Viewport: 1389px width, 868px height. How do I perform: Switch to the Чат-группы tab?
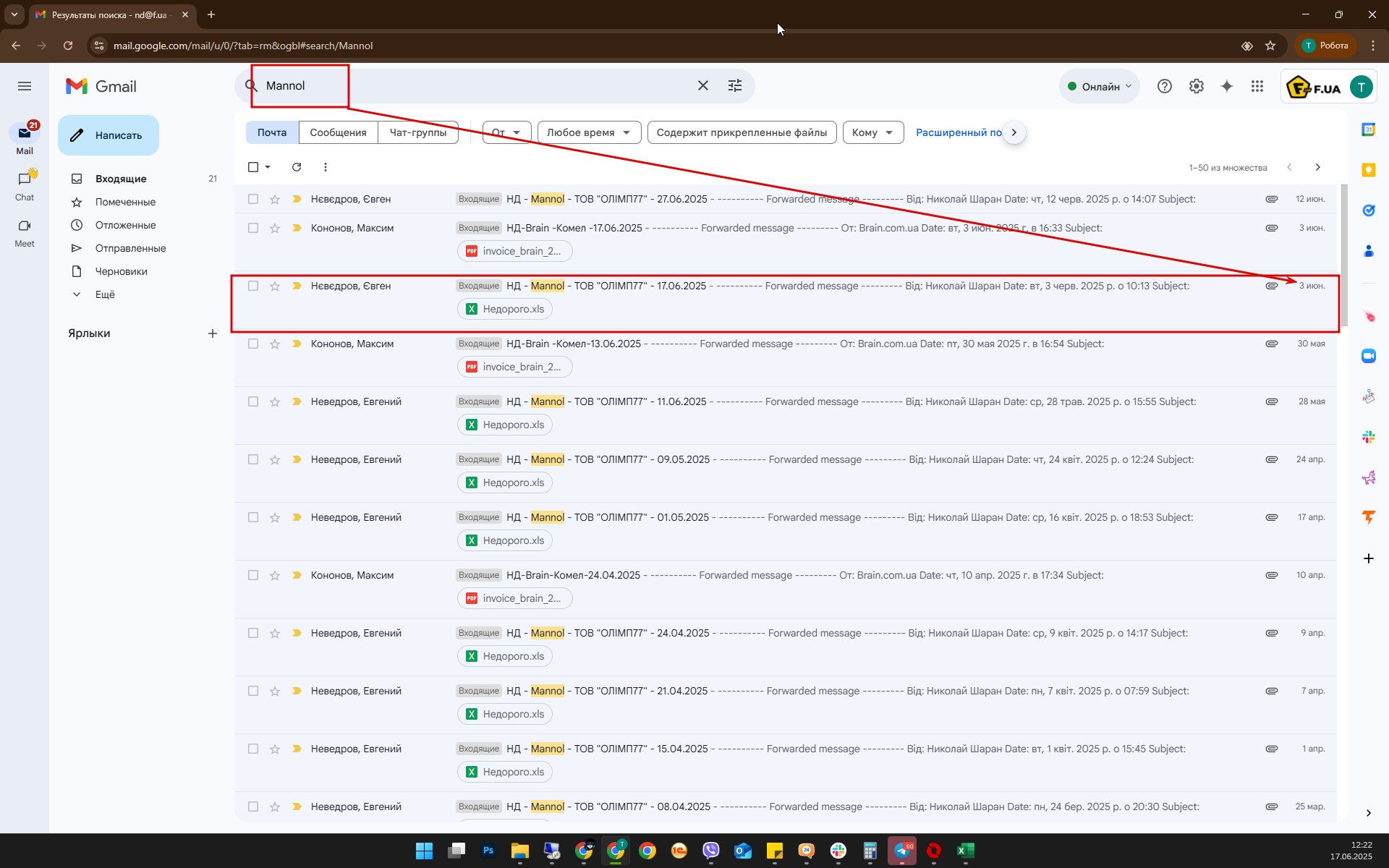click(417, 132)
